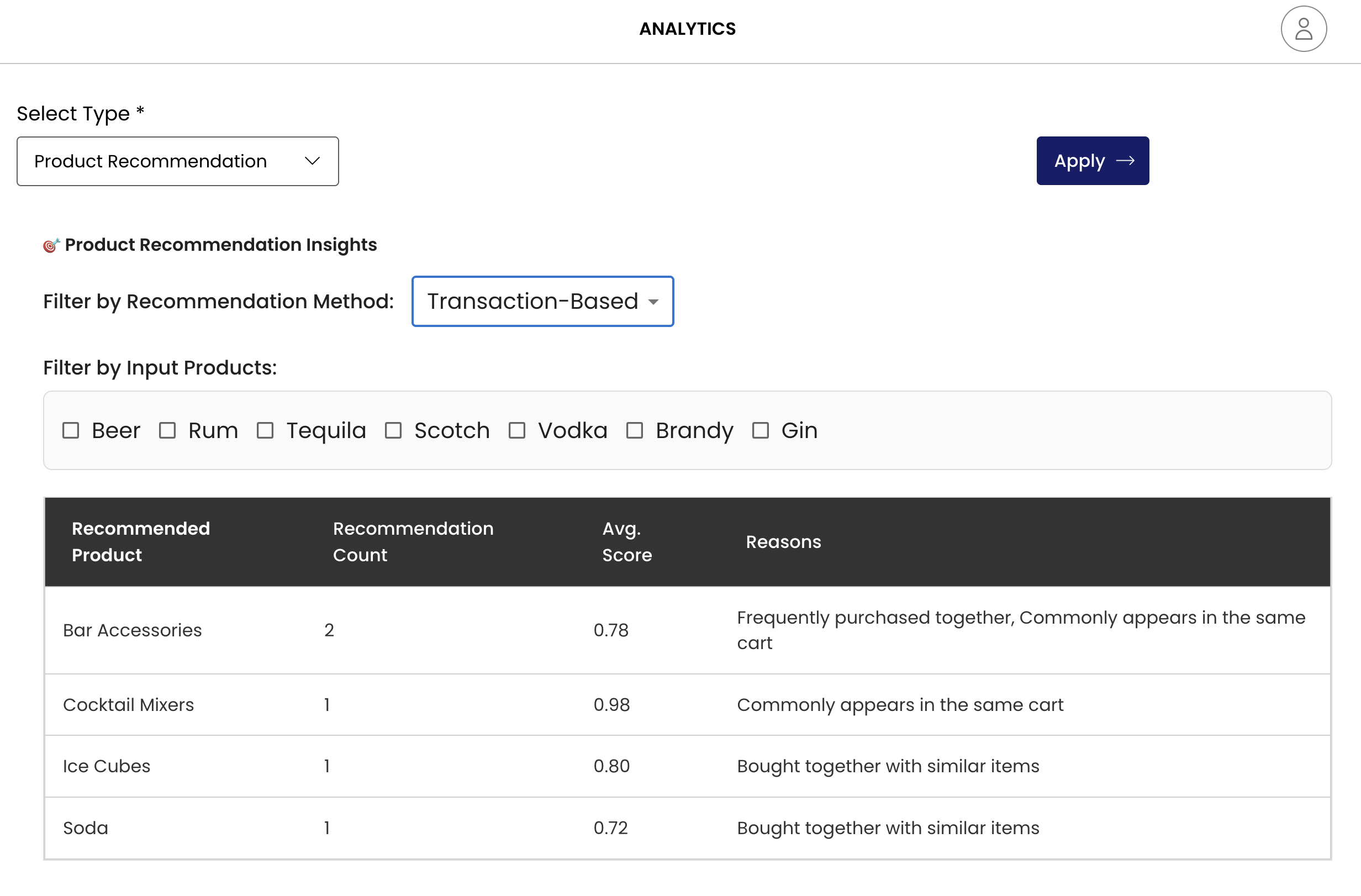Viewport: 1361px width, 896px height.
Task: Click the target emoji beside Insights heading
Action: coord(51,245)
